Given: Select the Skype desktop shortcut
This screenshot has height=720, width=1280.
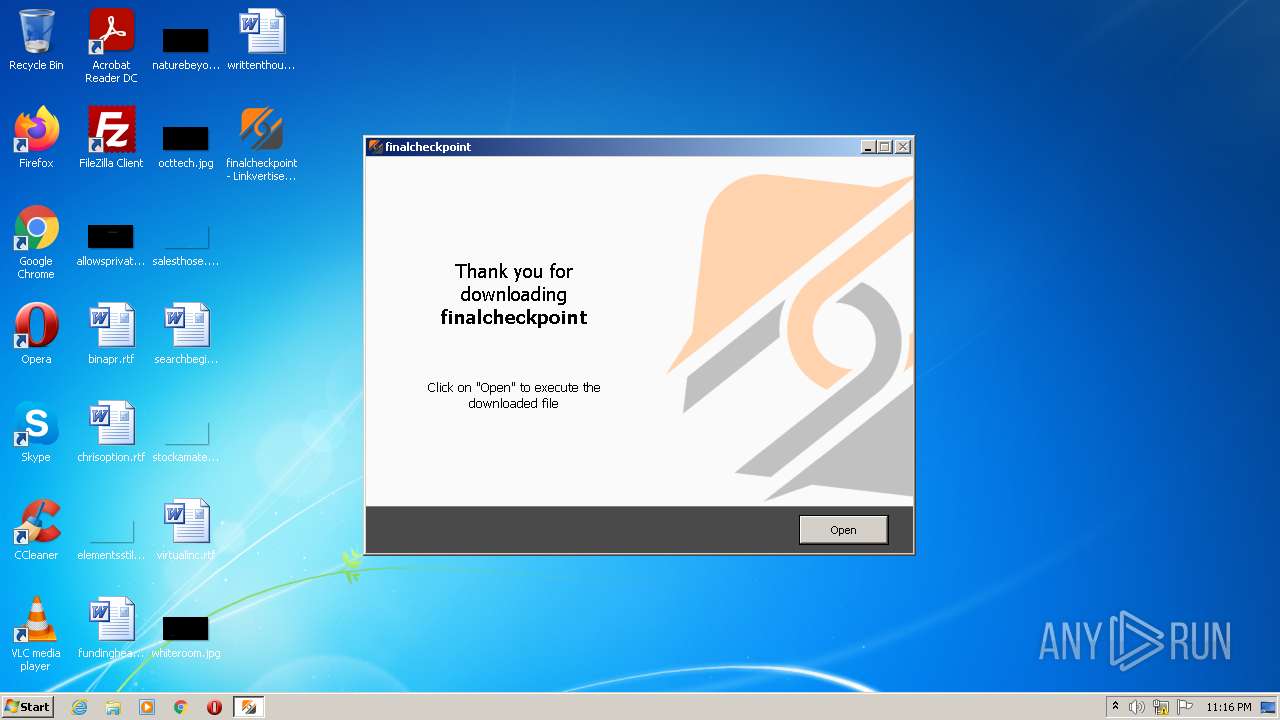Looking at the screenshot, I should [x=36, y=432].
